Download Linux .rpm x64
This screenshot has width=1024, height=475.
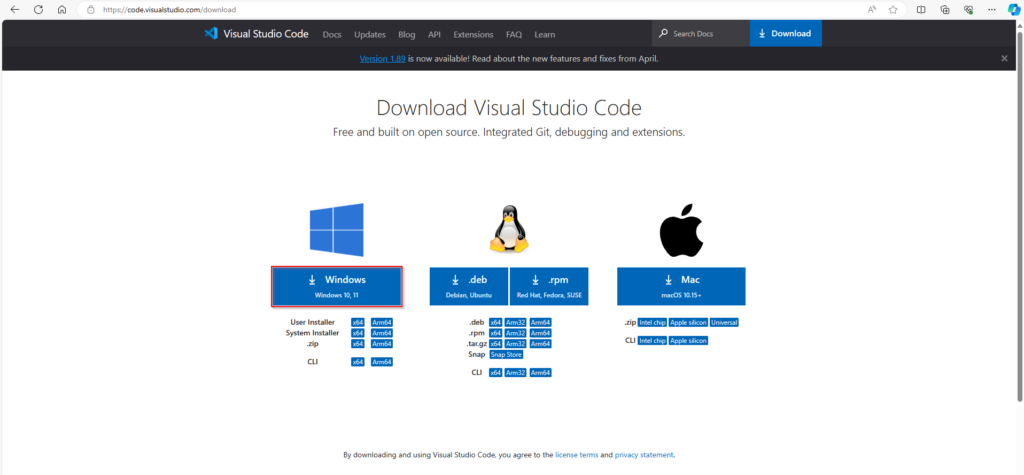(496, 333)
